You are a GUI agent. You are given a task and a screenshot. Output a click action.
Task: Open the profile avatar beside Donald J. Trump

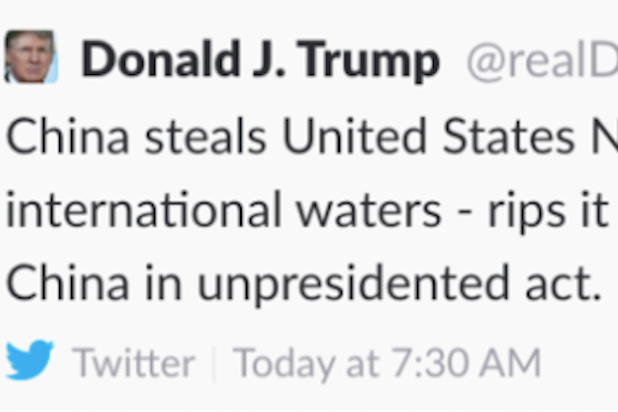[x=30, y=56]
